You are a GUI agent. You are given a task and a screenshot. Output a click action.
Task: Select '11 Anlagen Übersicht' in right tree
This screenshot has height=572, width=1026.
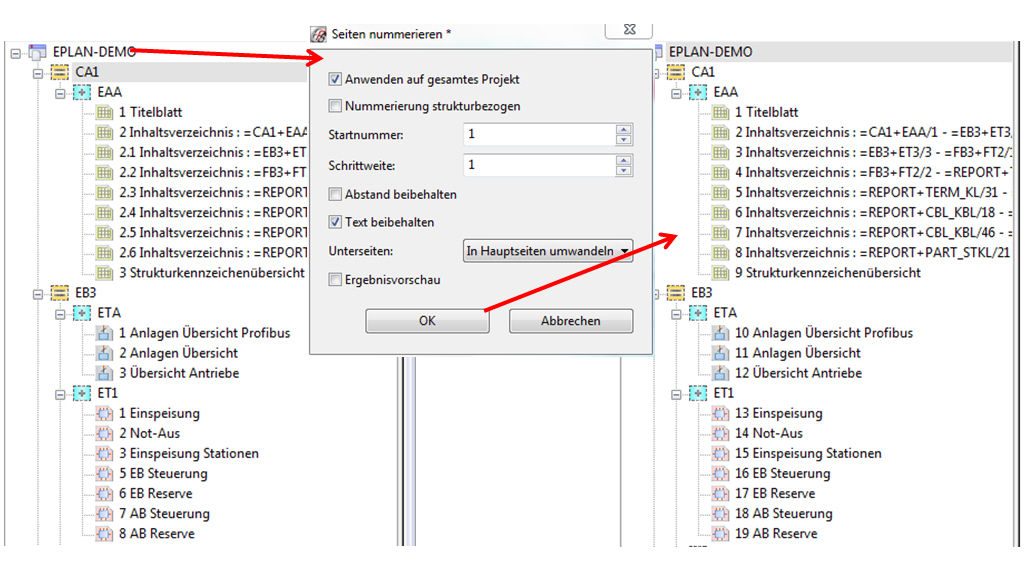(x=798, y=353)
